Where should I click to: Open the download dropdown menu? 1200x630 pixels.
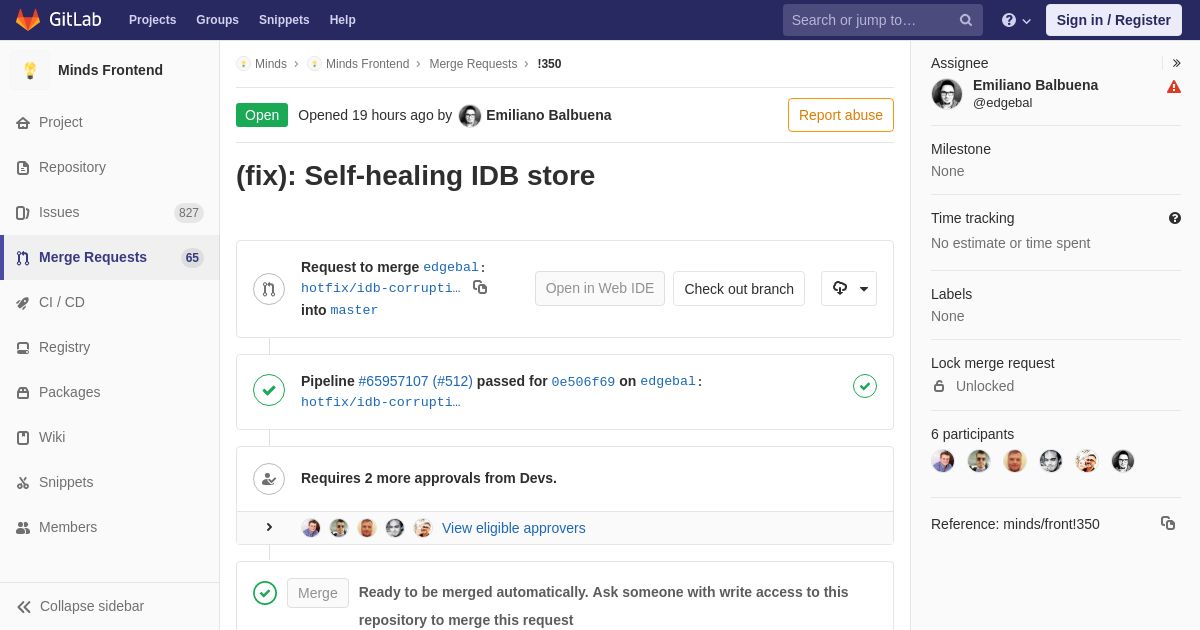click(848, 289)
